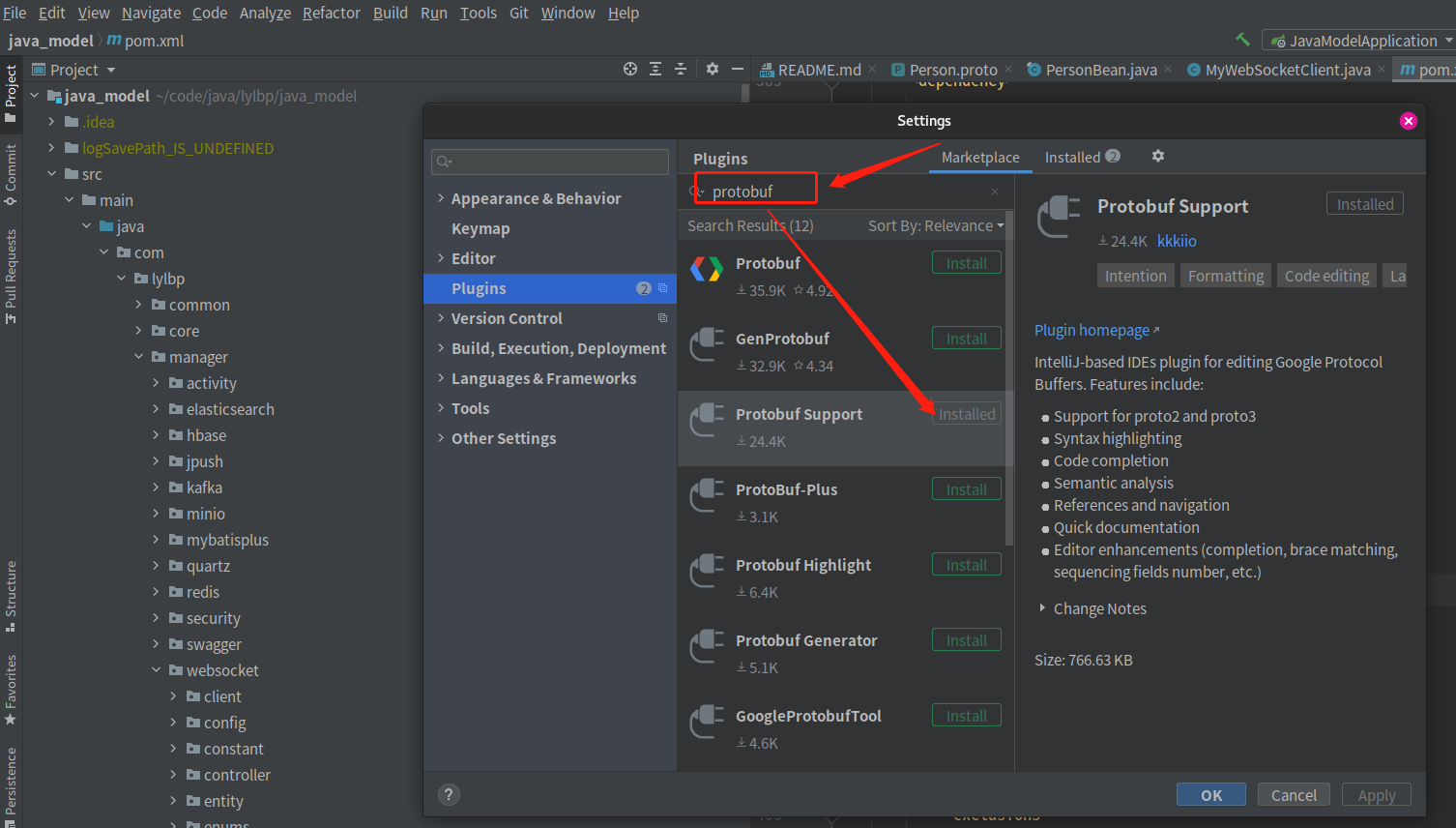
Task: Click the Collapse All icon in Project panel
Action: [x=681, y=69]
